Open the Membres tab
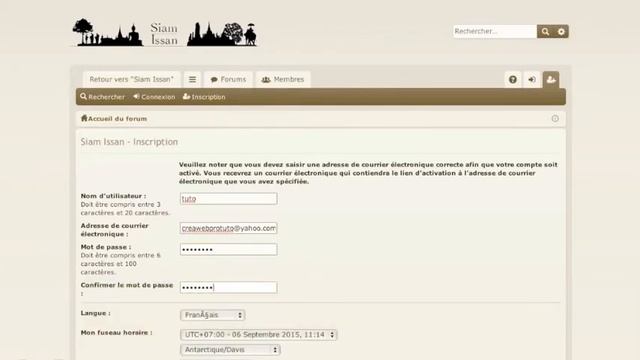The width and height of the screenshot is (640, 360). 283,80
